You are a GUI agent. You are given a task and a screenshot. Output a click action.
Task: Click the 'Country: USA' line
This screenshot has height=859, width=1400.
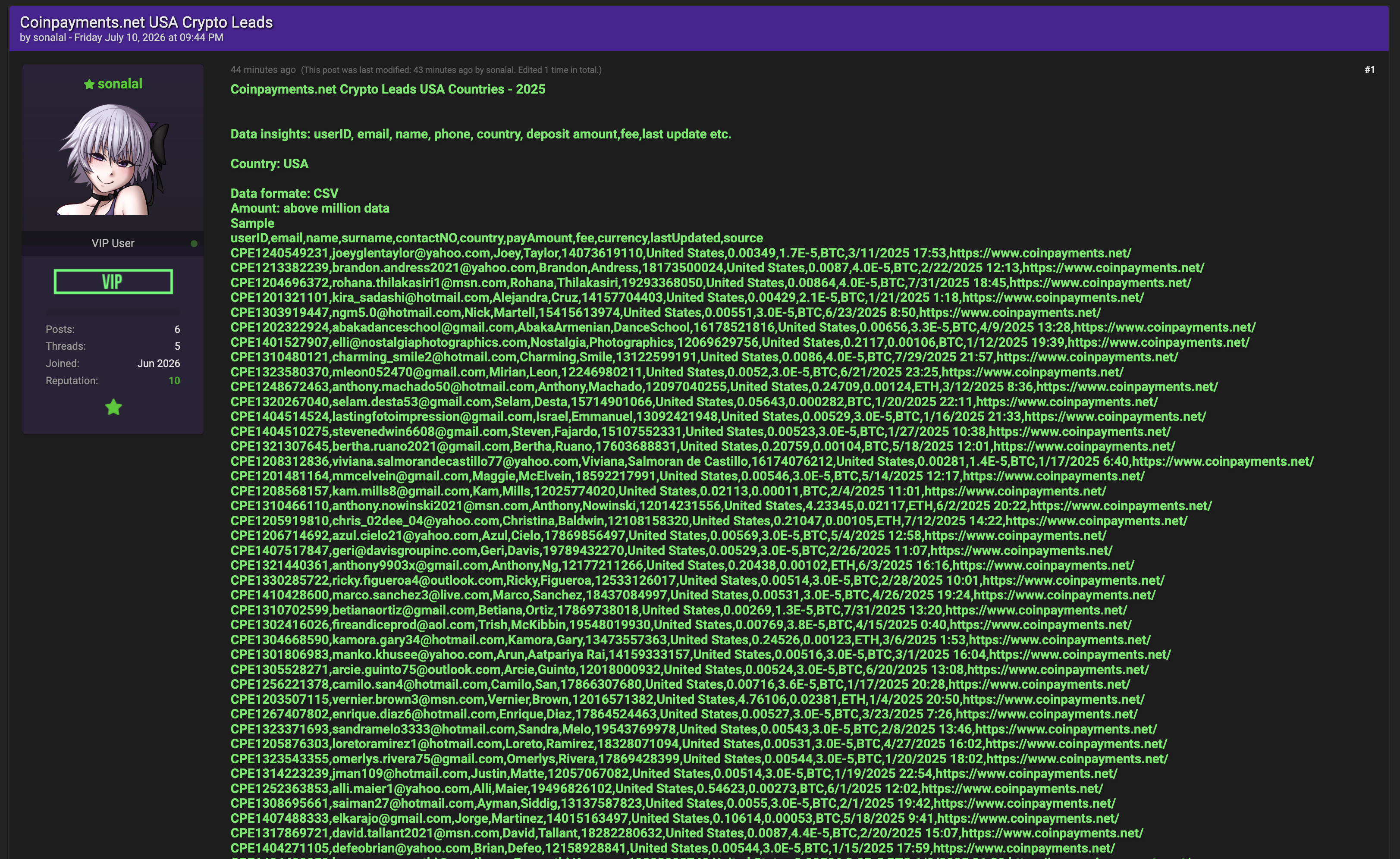269,163
